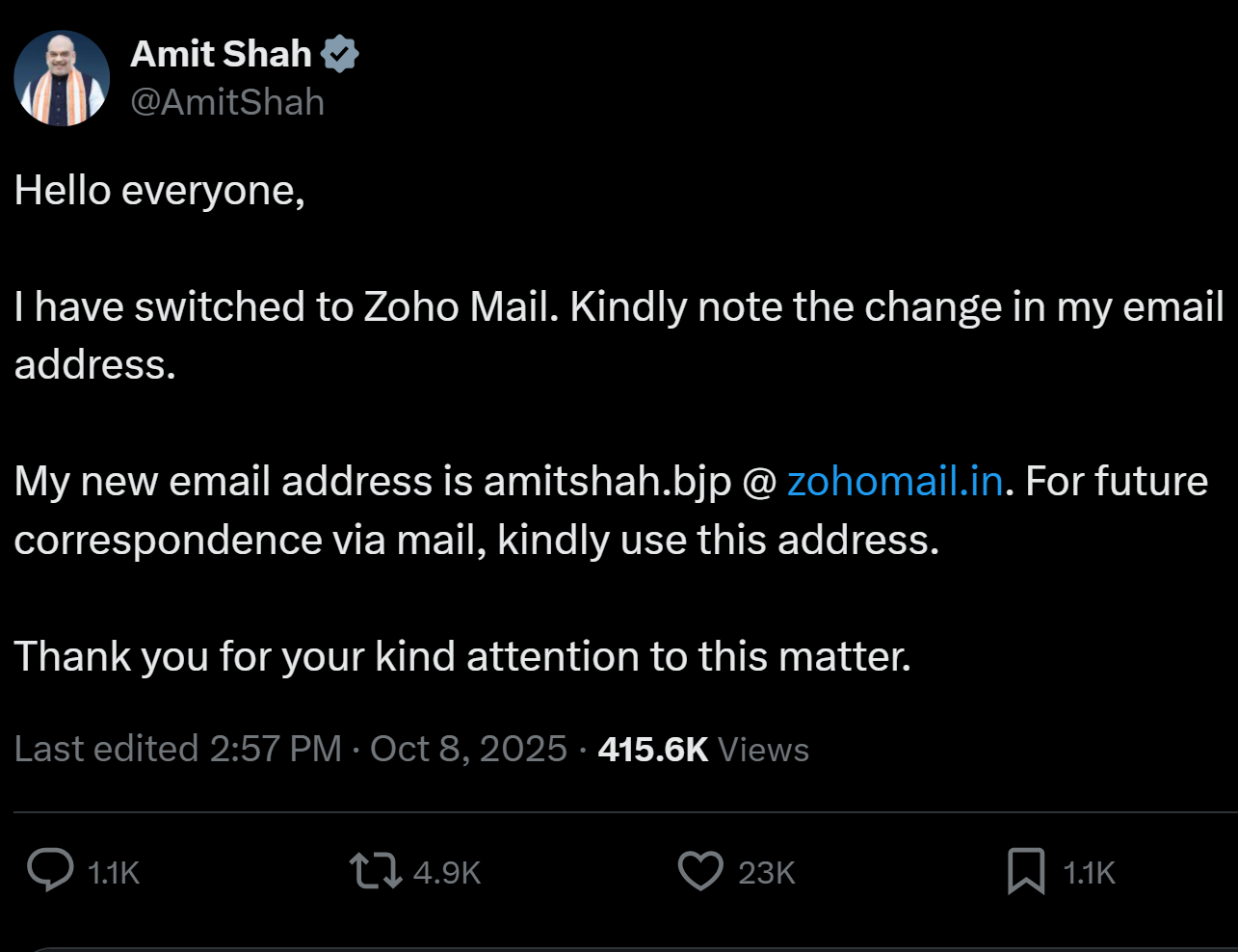
Task: Click the 2:57 PM timestamp
Action: [x=276, y=749]
